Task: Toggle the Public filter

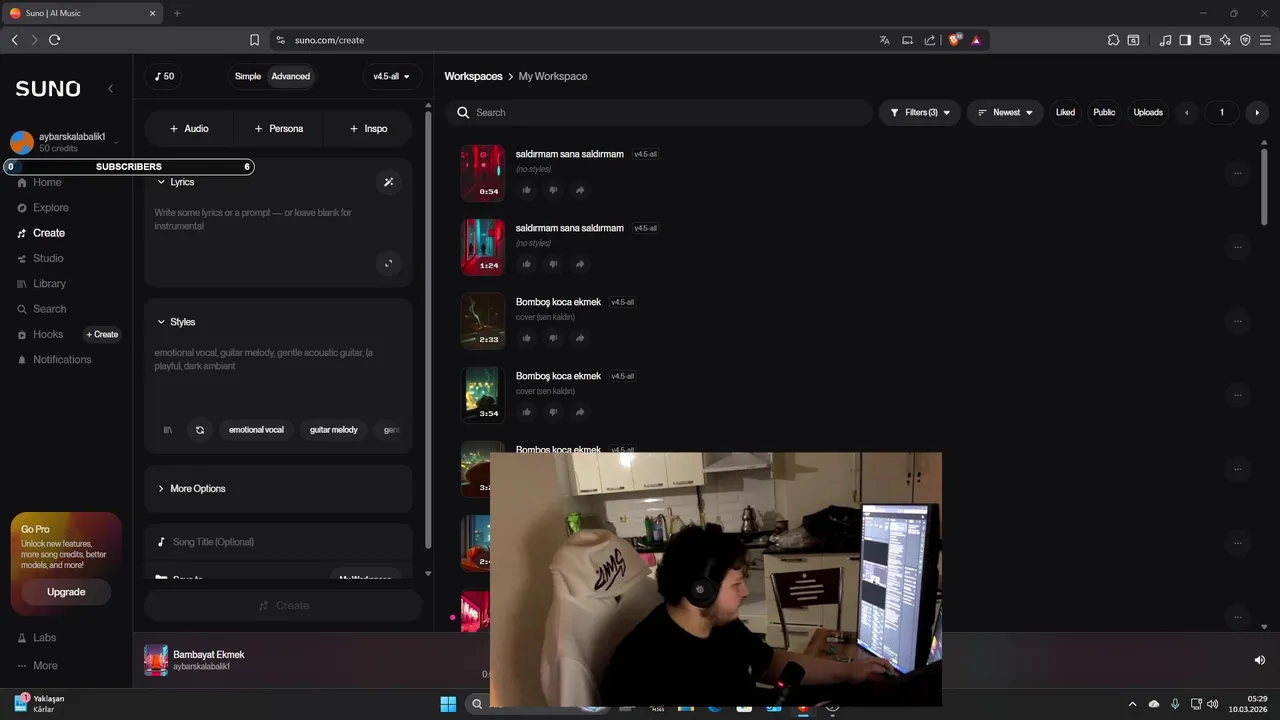Action: point(1104,112)
